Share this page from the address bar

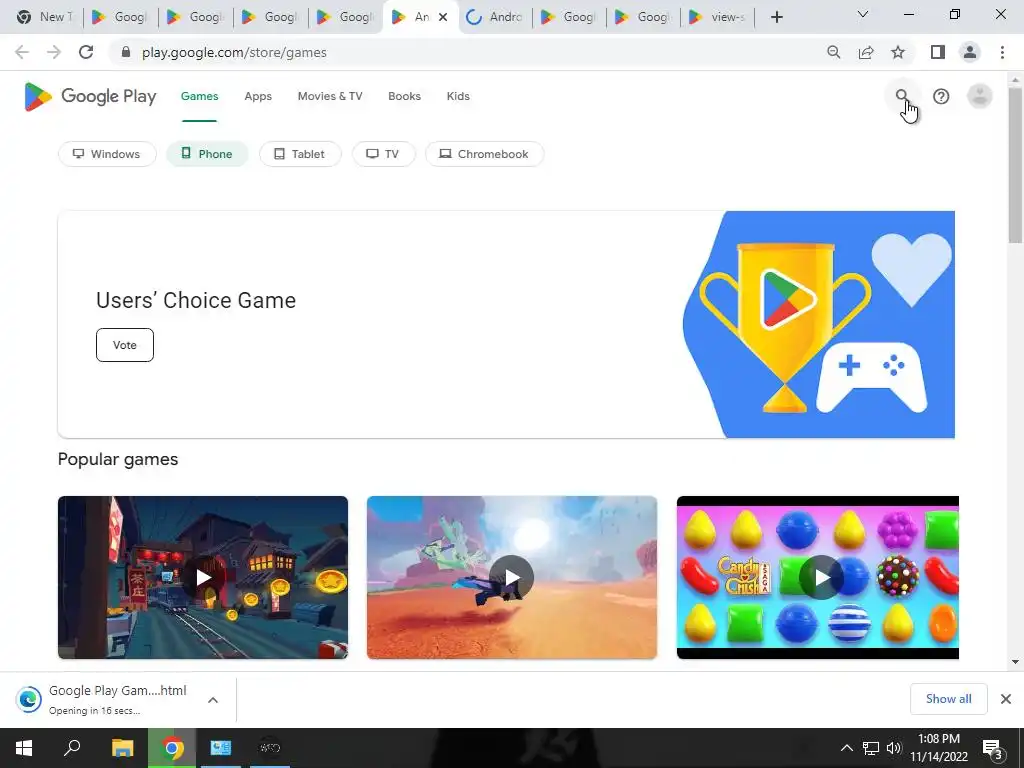point(866,52)
